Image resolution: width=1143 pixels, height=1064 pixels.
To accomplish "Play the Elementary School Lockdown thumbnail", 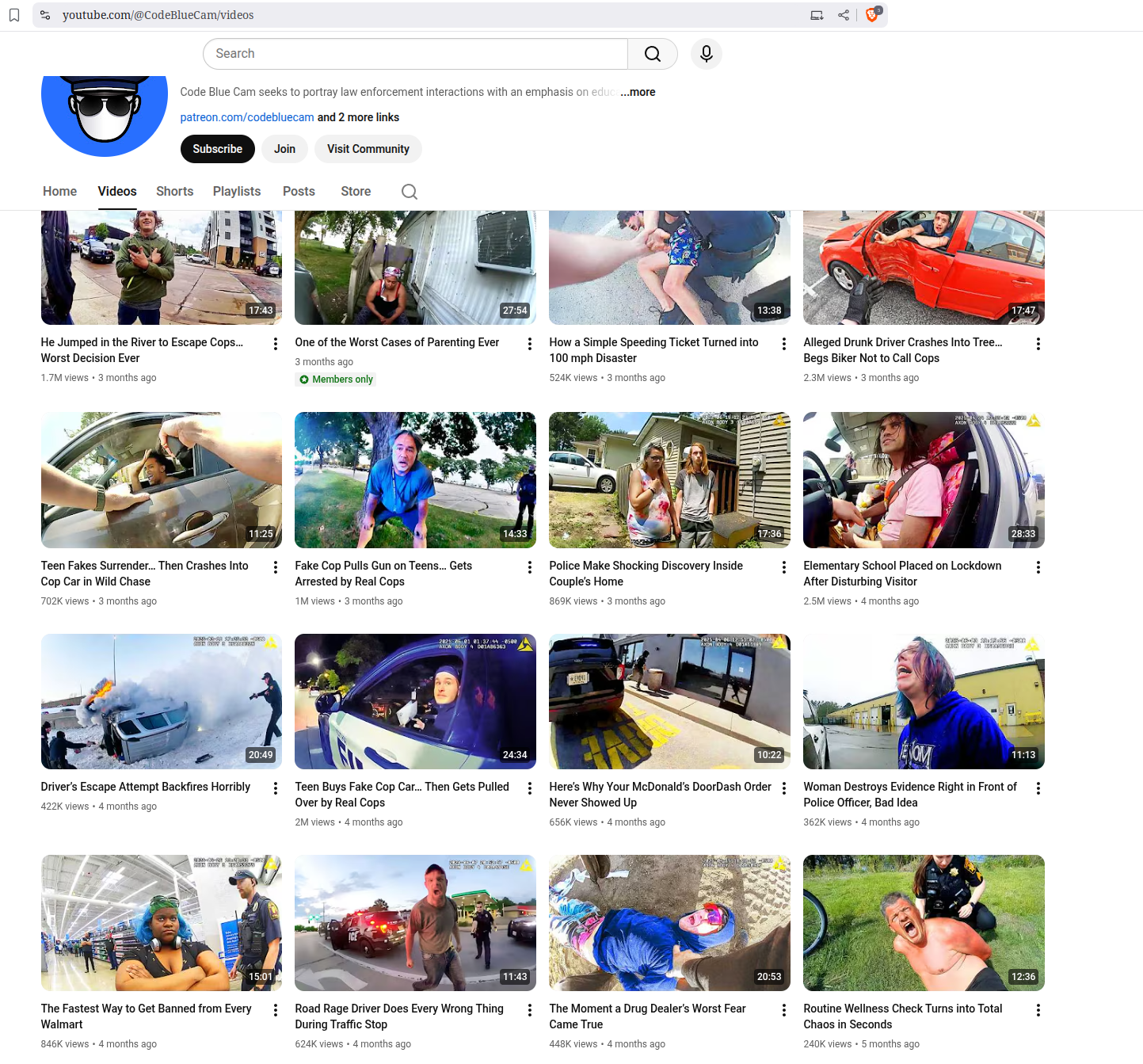I will 924,480.
